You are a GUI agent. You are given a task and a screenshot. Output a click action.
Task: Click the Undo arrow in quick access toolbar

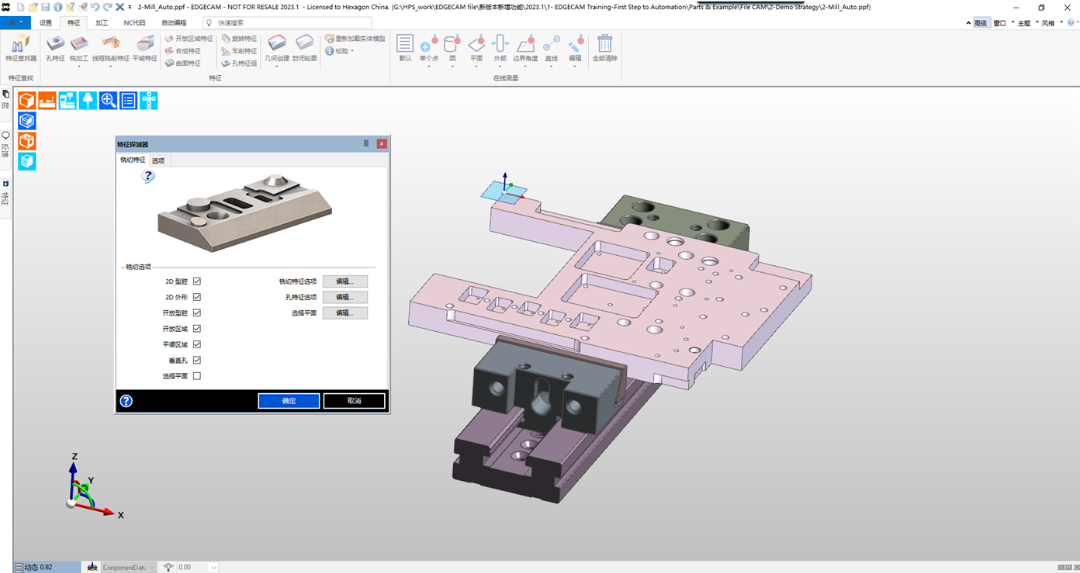point(95,7)
